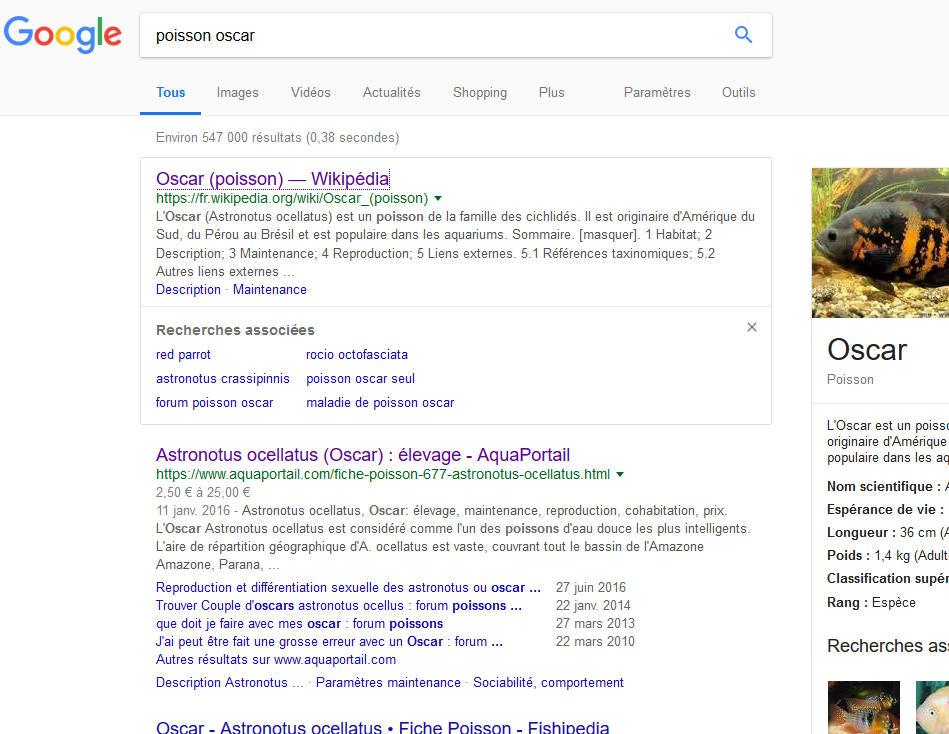
Task: Close the Recherches associées box
Action: (752, 327)
